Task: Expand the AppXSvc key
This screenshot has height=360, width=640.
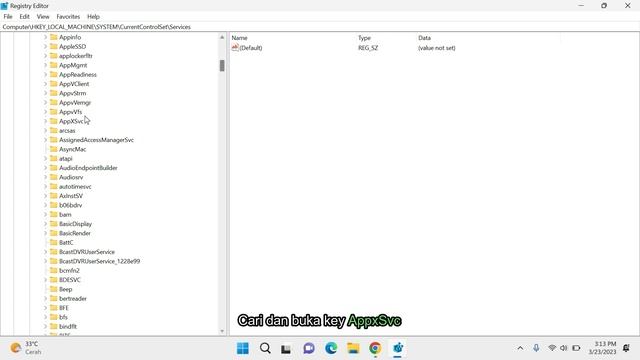Action: pos(45,121)
